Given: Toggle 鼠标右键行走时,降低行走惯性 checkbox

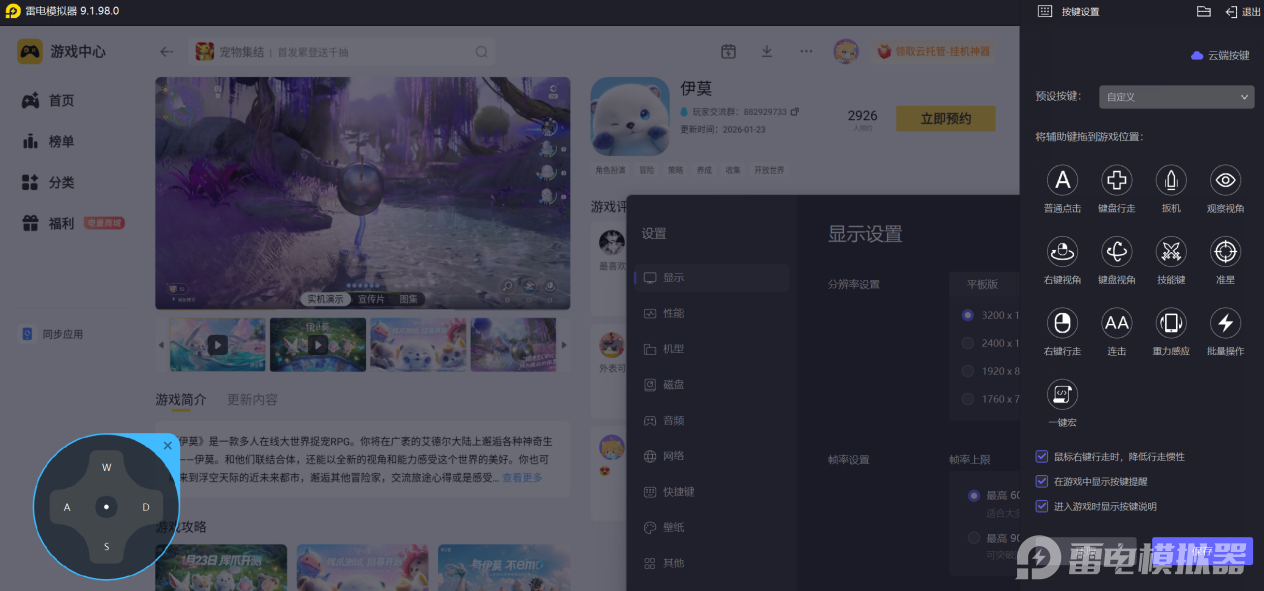Looking at the screenshot, I should point(1042,456).
